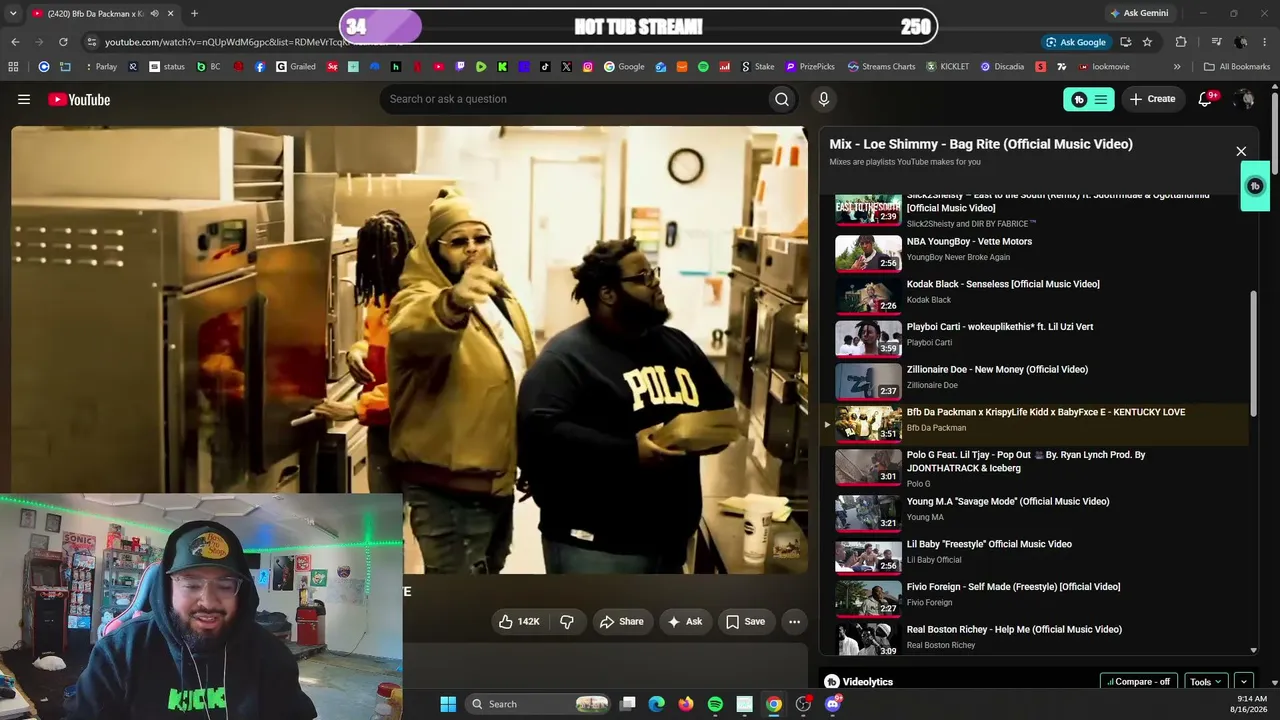This screenshot has width=1280, height=720.
Task: Click the YouTube search magnifier button
Action: (782, 99)
